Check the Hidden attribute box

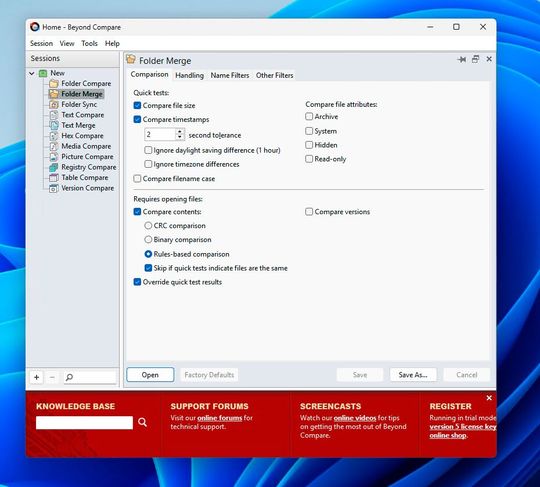pos(309,145)
